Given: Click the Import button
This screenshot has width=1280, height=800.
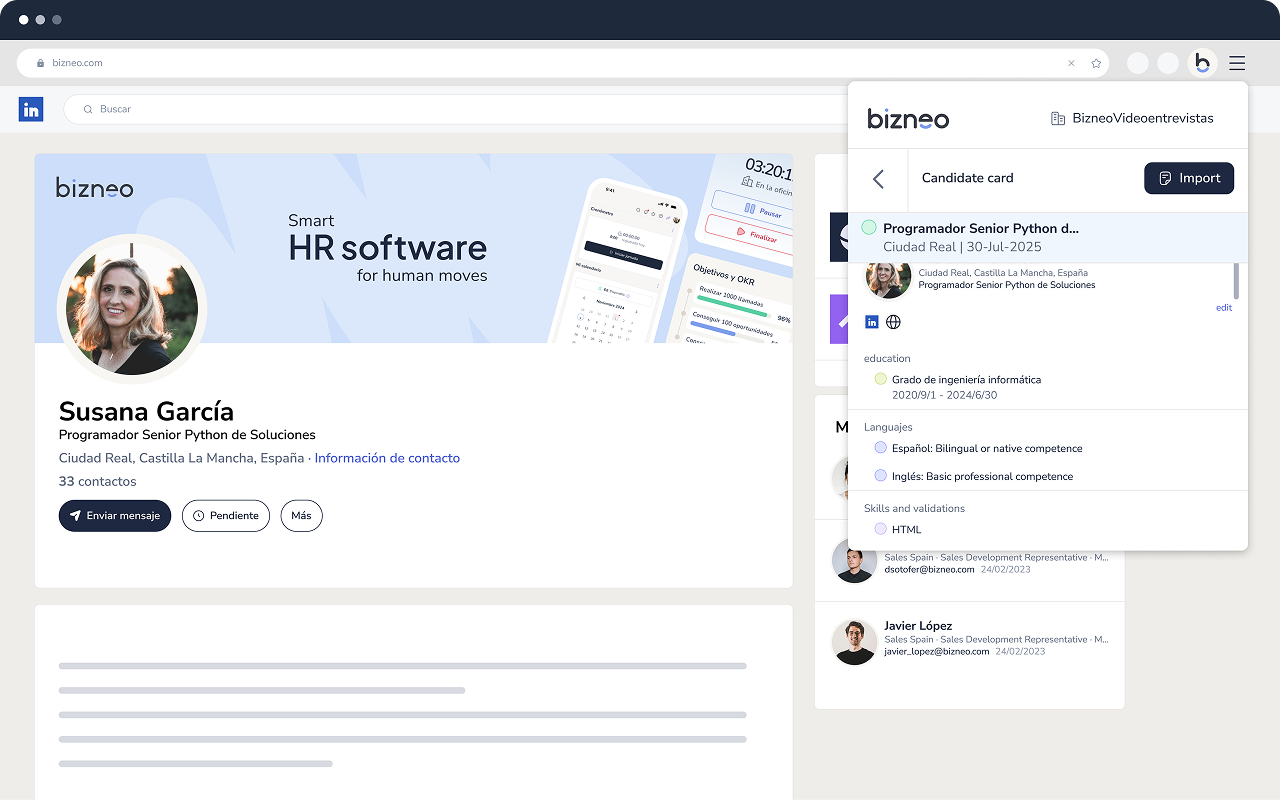Looking at the screenshot, I should point(1189,178).
